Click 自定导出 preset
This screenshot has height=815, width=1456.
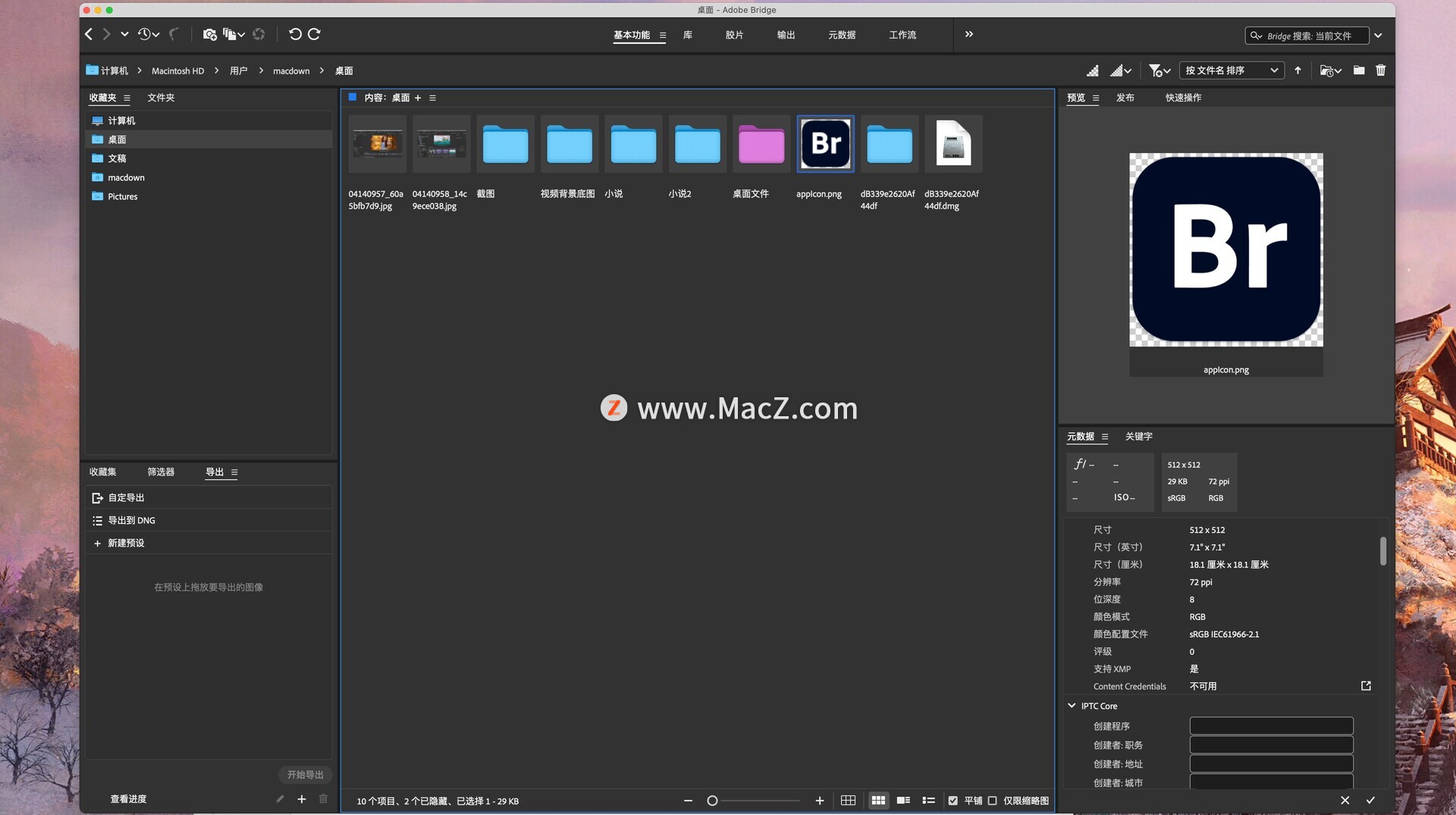[209, 497]
